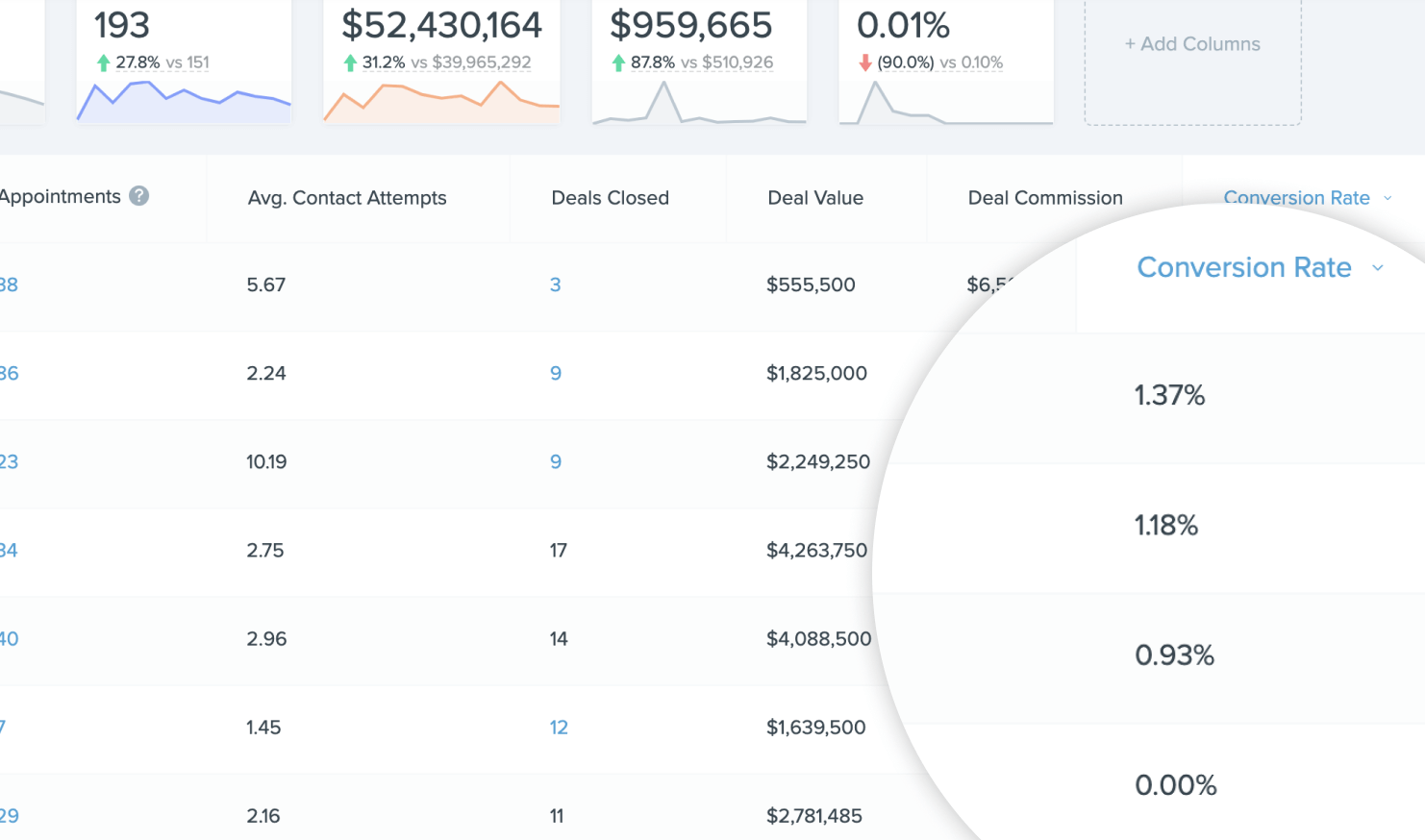This screenshot has width=1425, height=840.
Task: Click the Deals Closed value 17
Action: point(559,551)
